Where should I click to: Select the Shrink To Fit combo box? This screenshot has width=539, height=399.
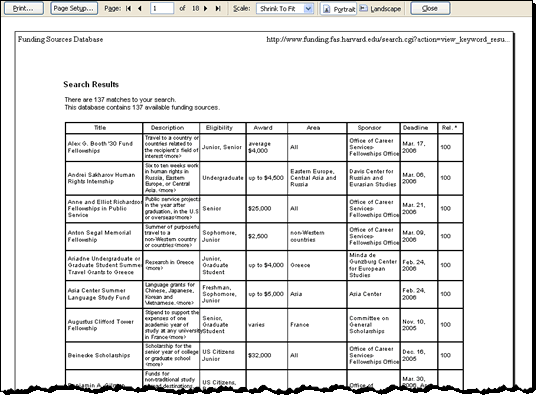pyautogui.click(x=285, y=9)
